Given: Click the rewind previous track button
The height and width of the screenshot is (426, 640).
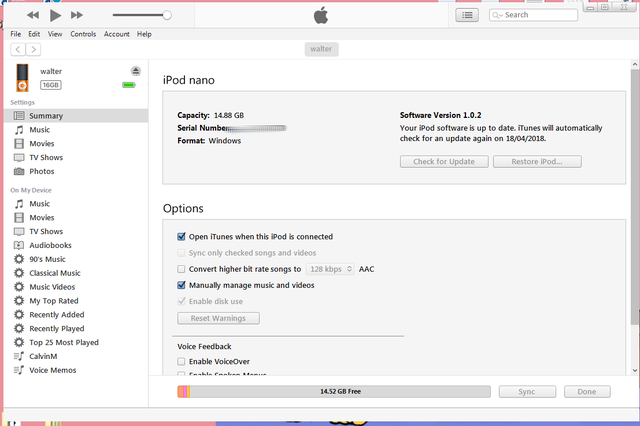Looking at the screenshot, I should [x=33, y=16].
